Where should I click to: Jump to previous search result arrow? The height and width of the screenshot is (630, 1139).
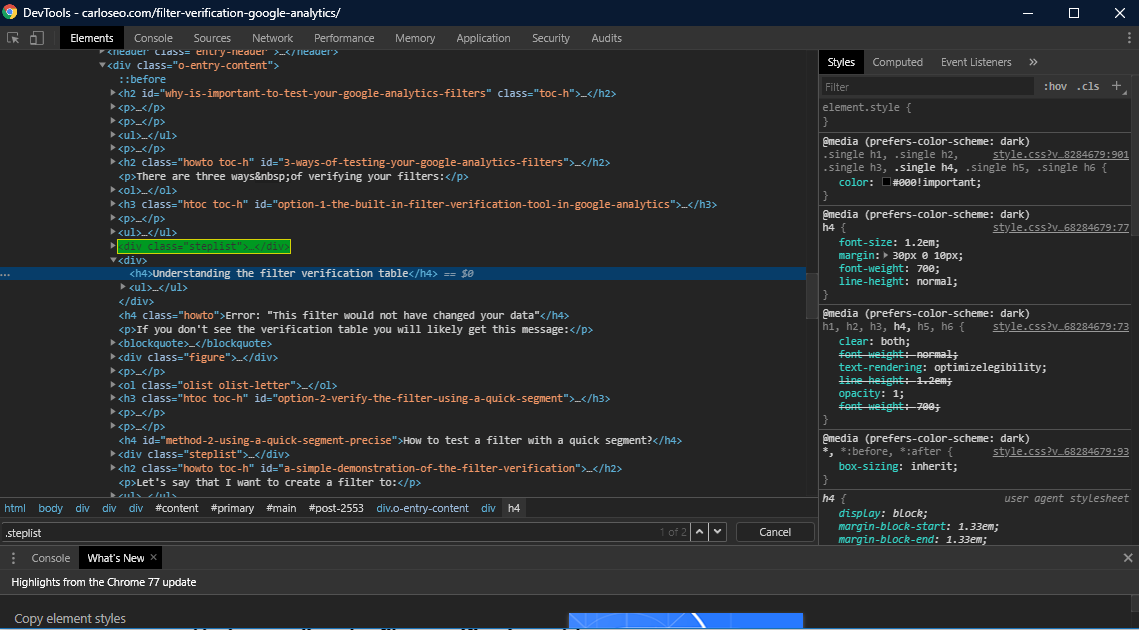(700, 532)
